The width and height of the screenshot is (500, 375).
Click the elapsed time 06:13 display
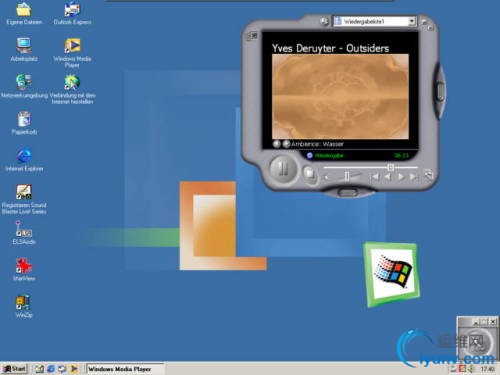[x=401, y=156]
